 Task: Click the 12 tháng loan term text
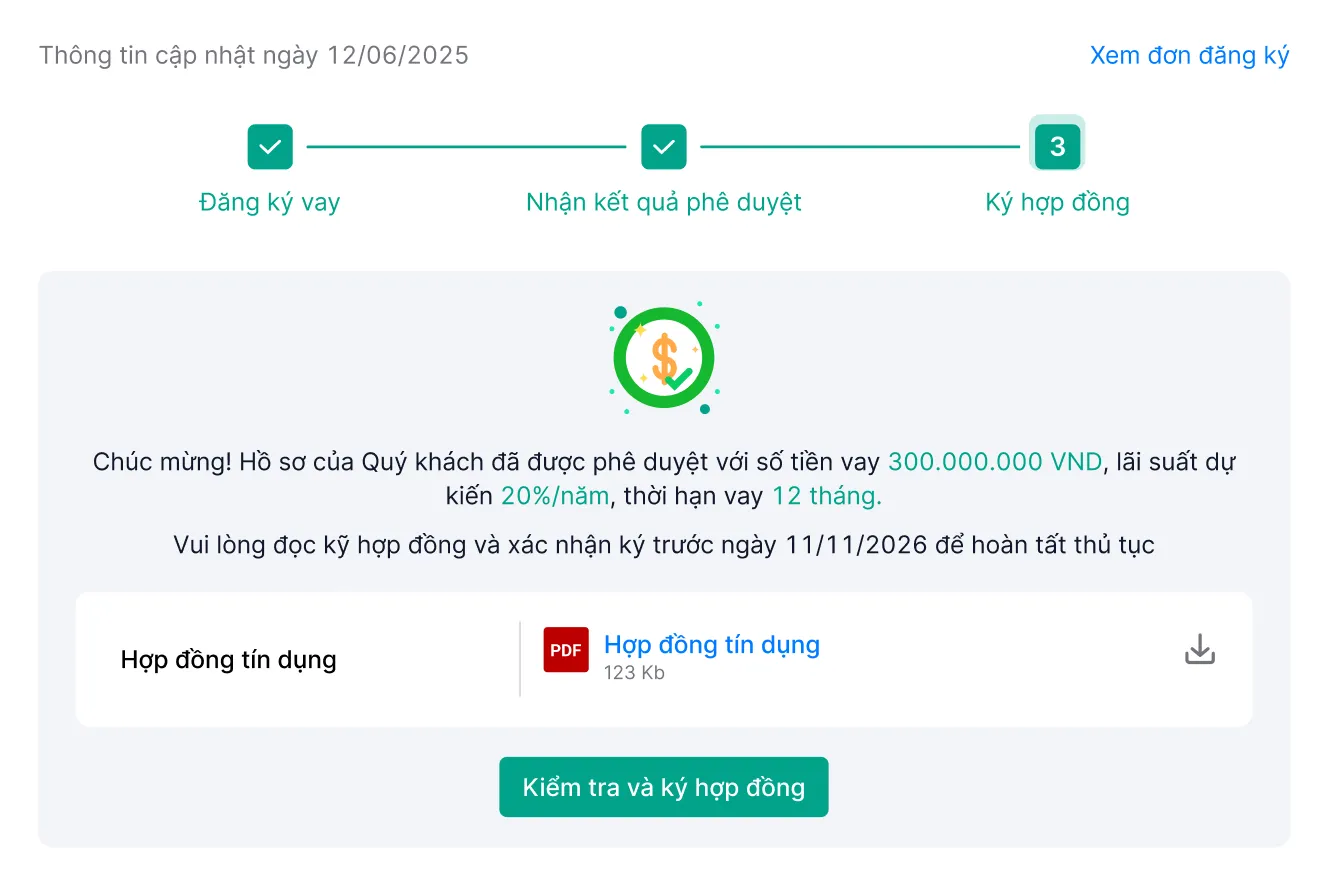[826, 496]
